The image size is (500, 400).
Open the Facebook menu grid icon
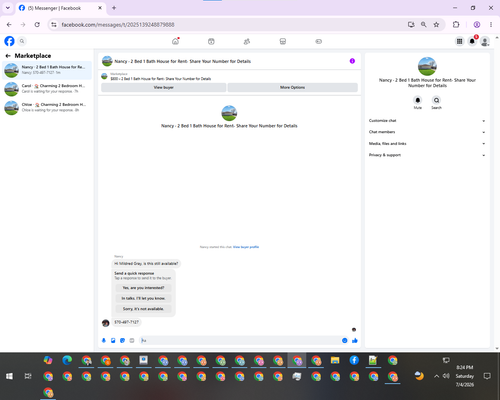pos(459,41)
